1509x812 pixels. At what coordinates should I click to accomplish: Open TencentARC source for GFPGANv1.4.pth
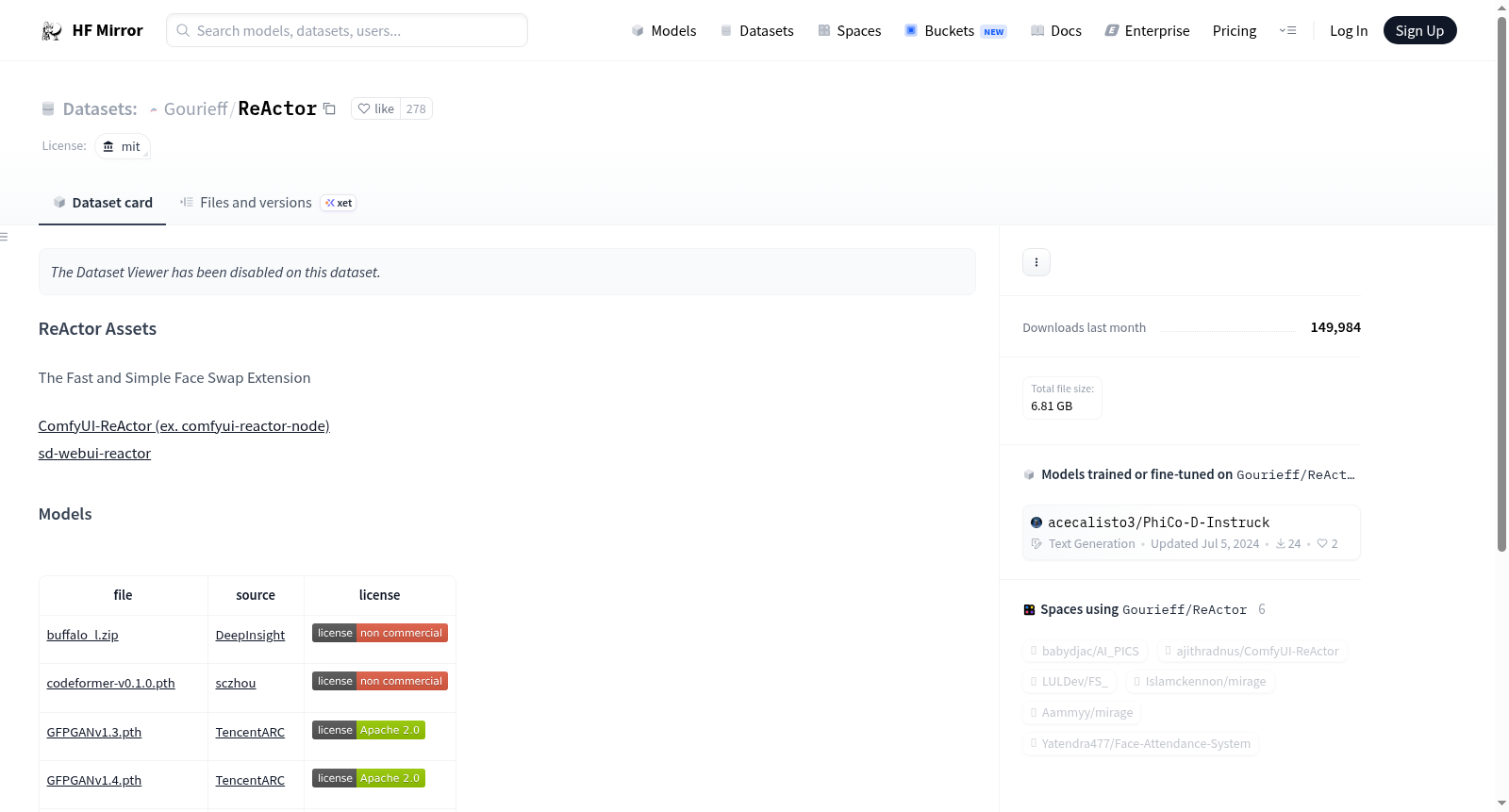[250, 780]
